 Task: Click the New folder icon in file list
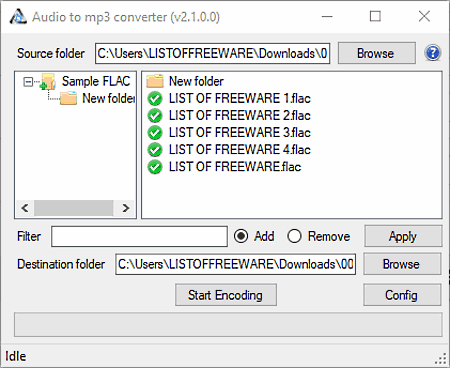tap(155, 81)
